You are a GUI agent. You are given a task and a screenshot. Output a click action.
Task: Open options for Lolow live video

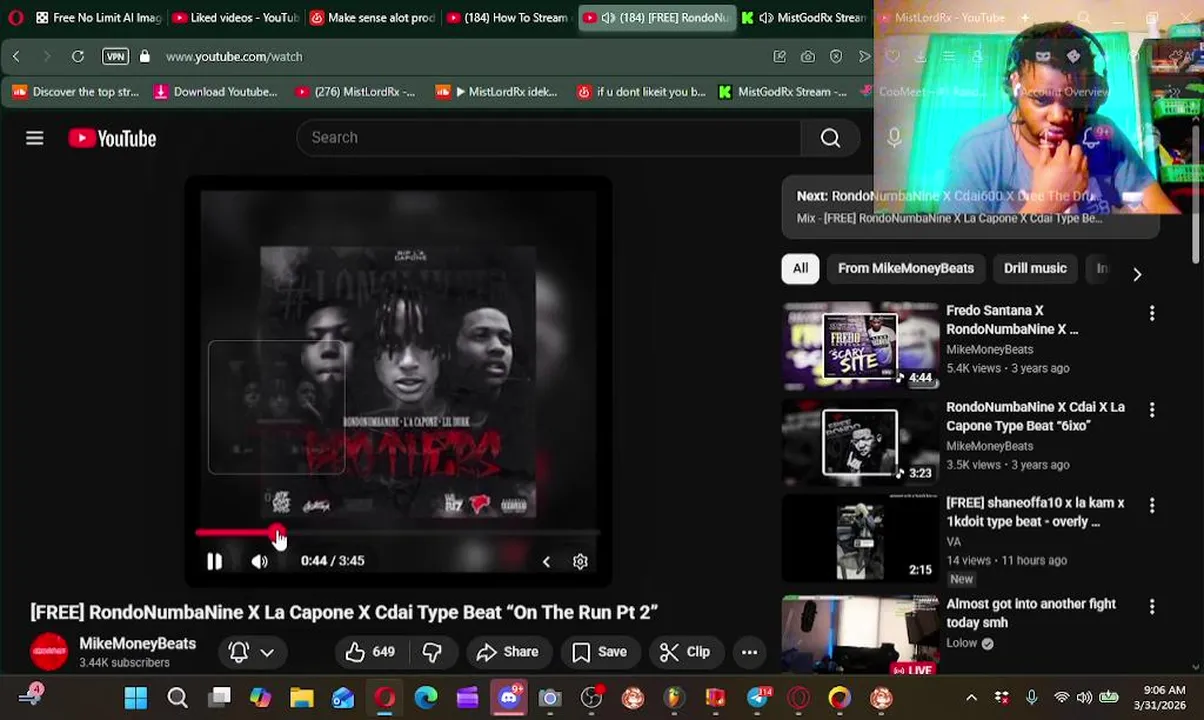point(1152,606)
